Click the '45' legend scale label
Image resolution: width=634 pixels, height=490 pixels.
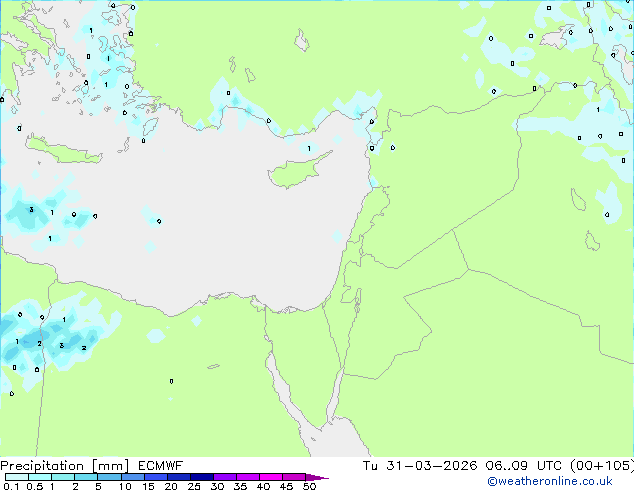286,486
